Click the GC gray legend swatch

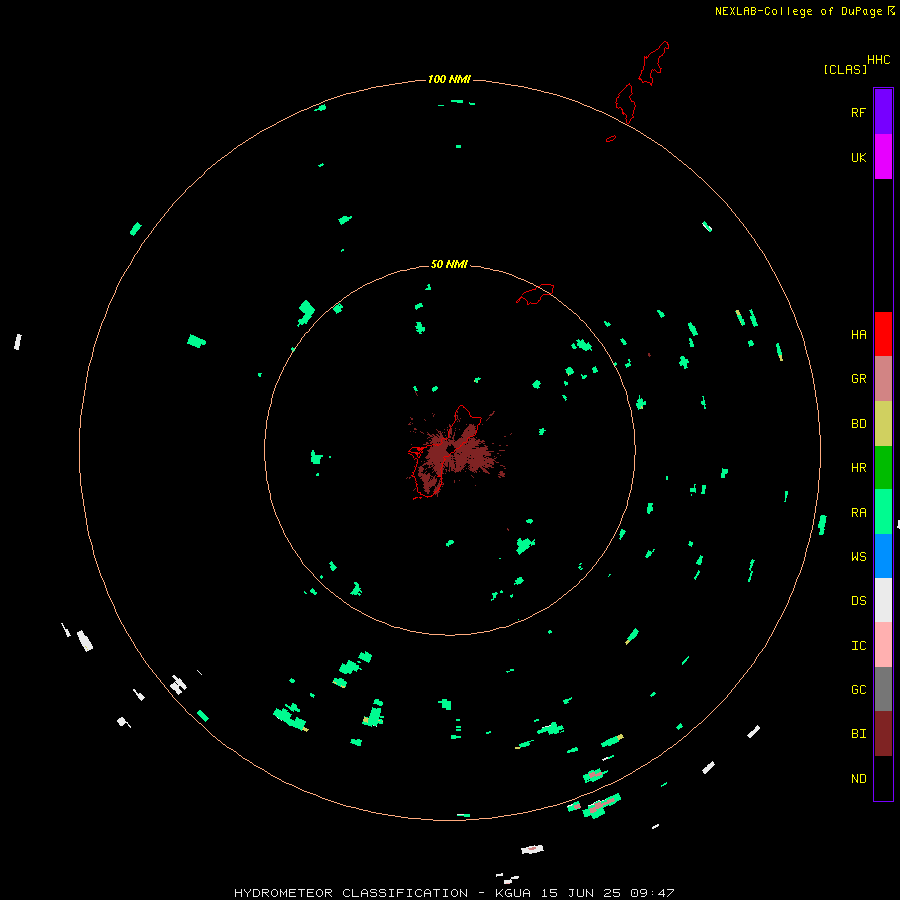883,689
